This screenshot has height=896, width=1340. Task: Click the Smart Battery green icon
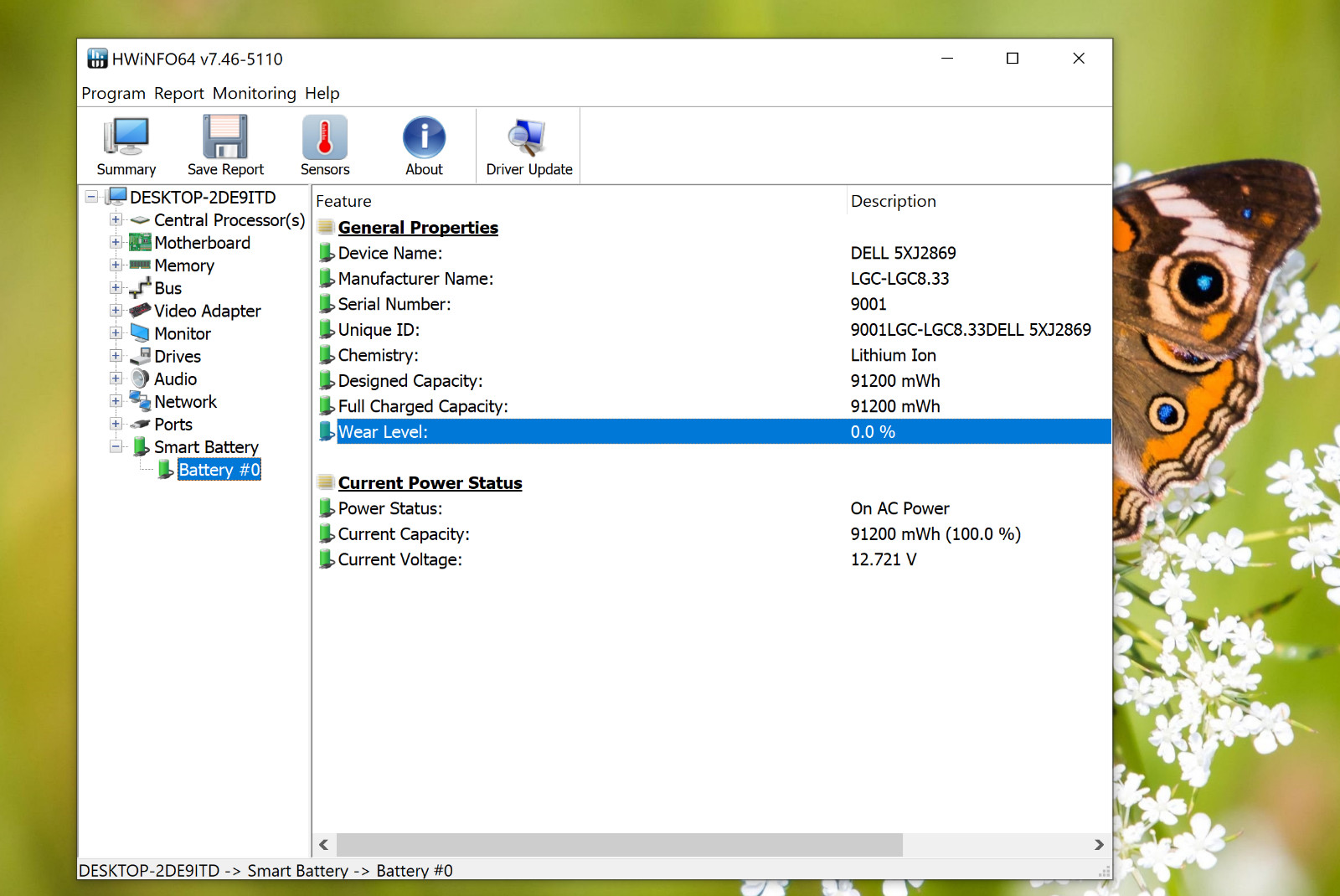(142, 447)
